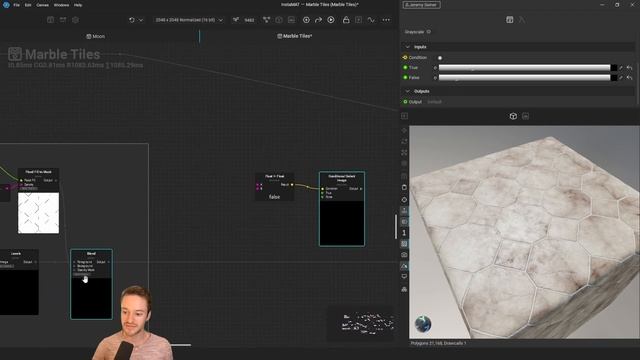Screen dimensions: 640x360
Task: Click the False input green pin
Action: 405,77
